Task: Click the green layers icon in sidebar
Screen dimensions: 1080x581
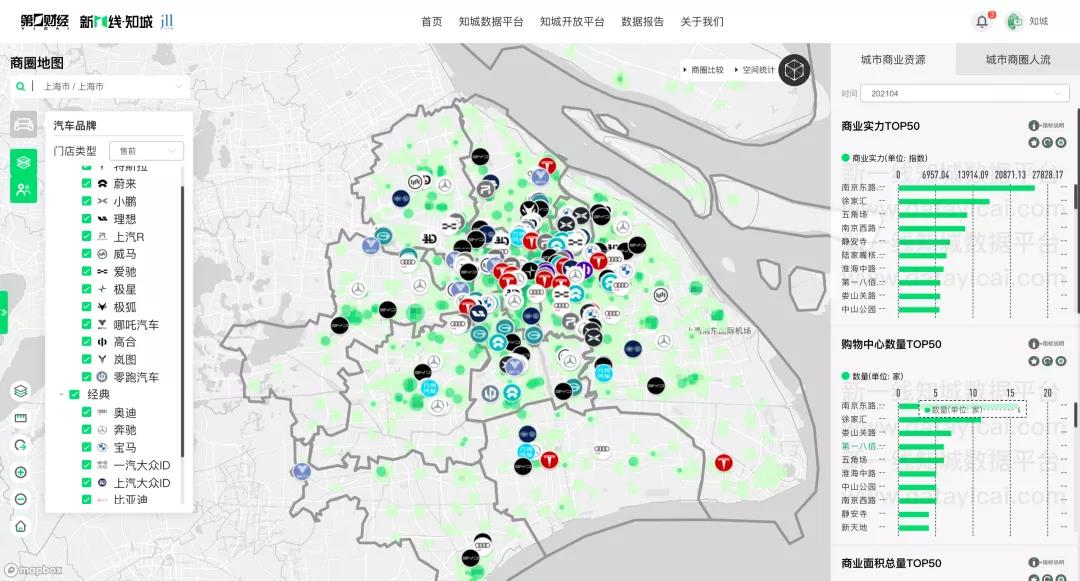Action: 23,161
